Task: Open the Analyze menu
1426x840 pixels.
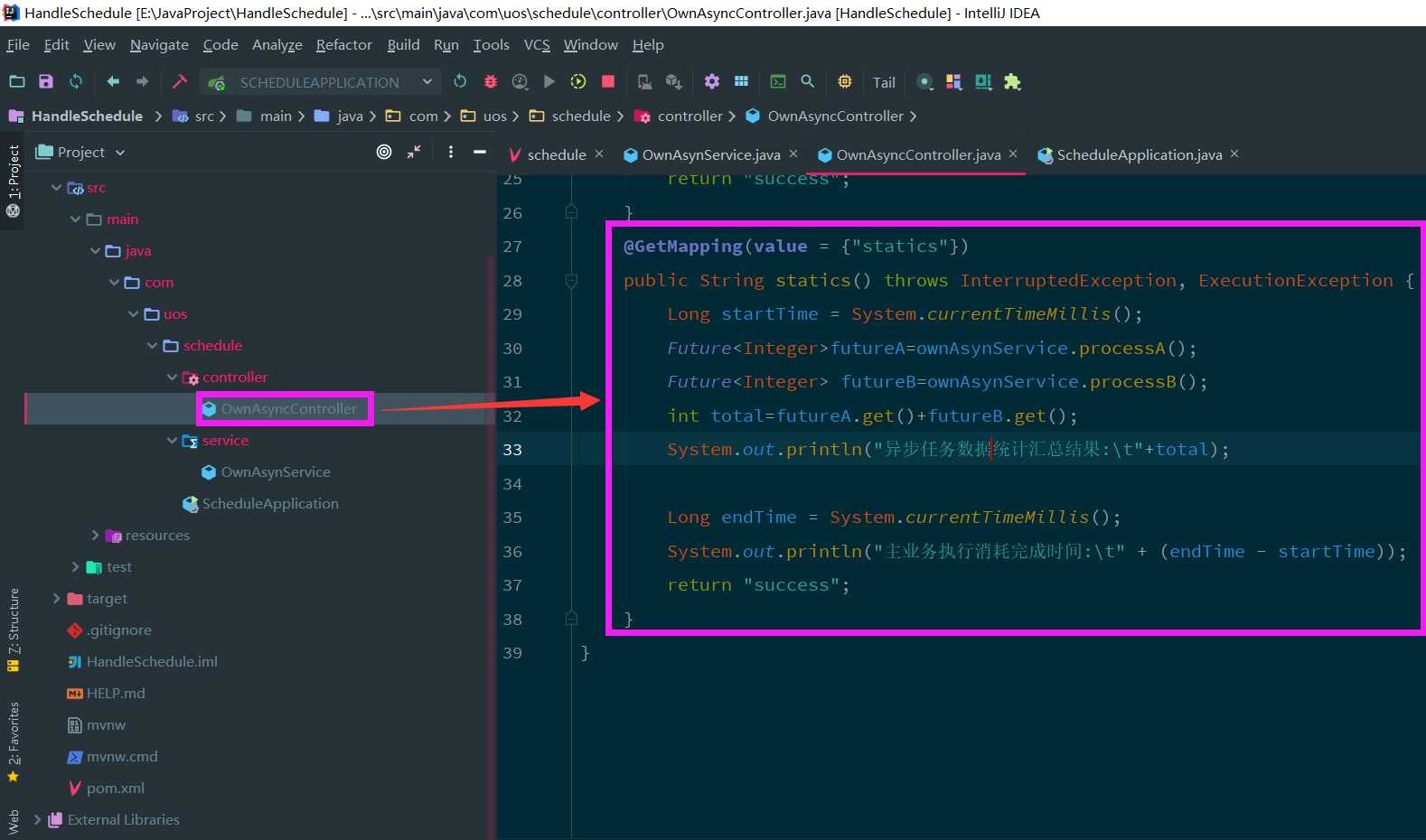Action: [277, 44]
